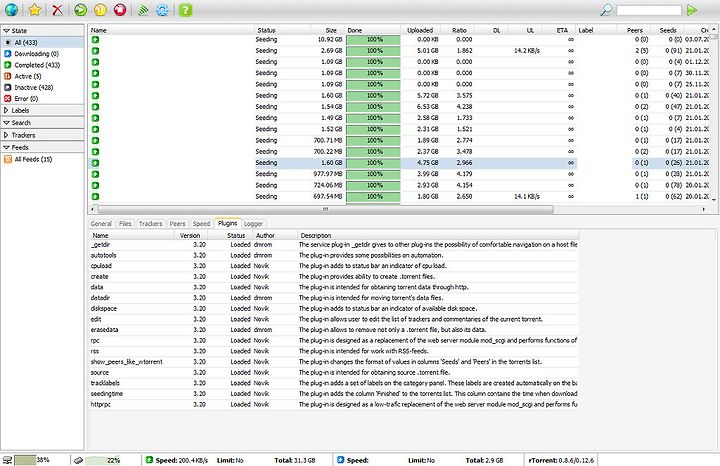
Task: Click seeding icon of the 1.54 GB torrent
Action: coord(96,107)
